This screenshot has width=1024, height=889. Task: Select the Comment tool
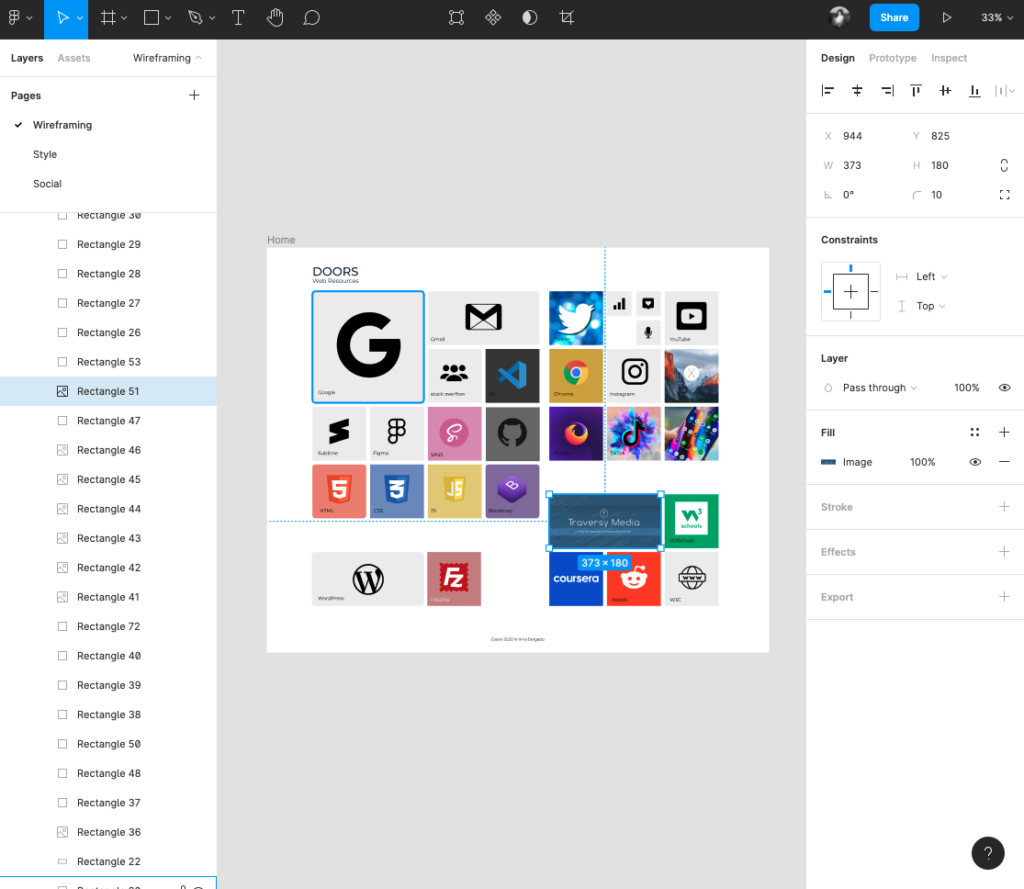312,18
